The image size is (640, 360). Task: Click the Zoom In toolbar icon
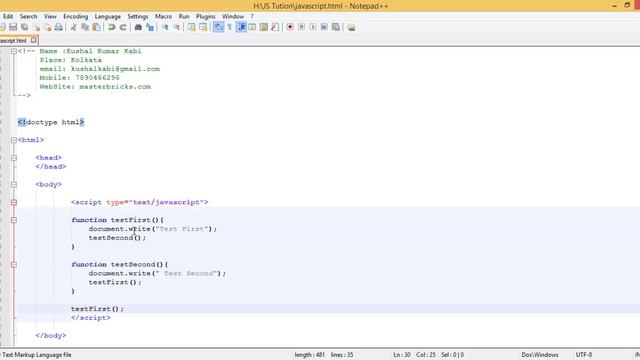(165, 27)
